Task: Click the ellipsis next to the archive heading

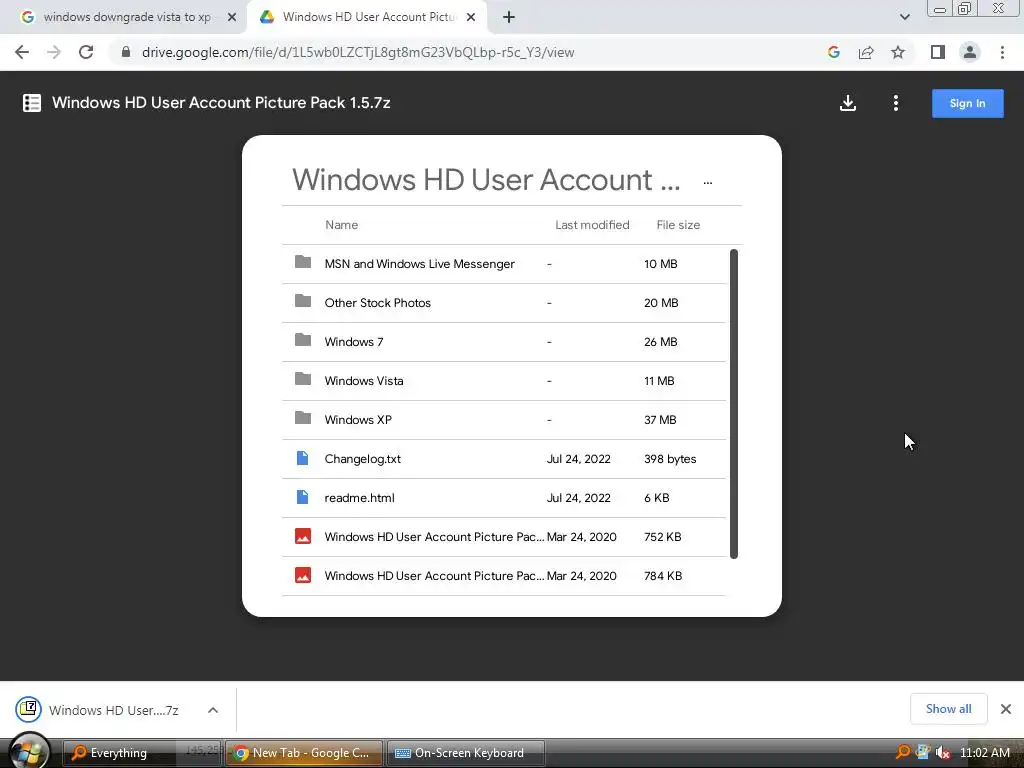Action: [707, 182]
